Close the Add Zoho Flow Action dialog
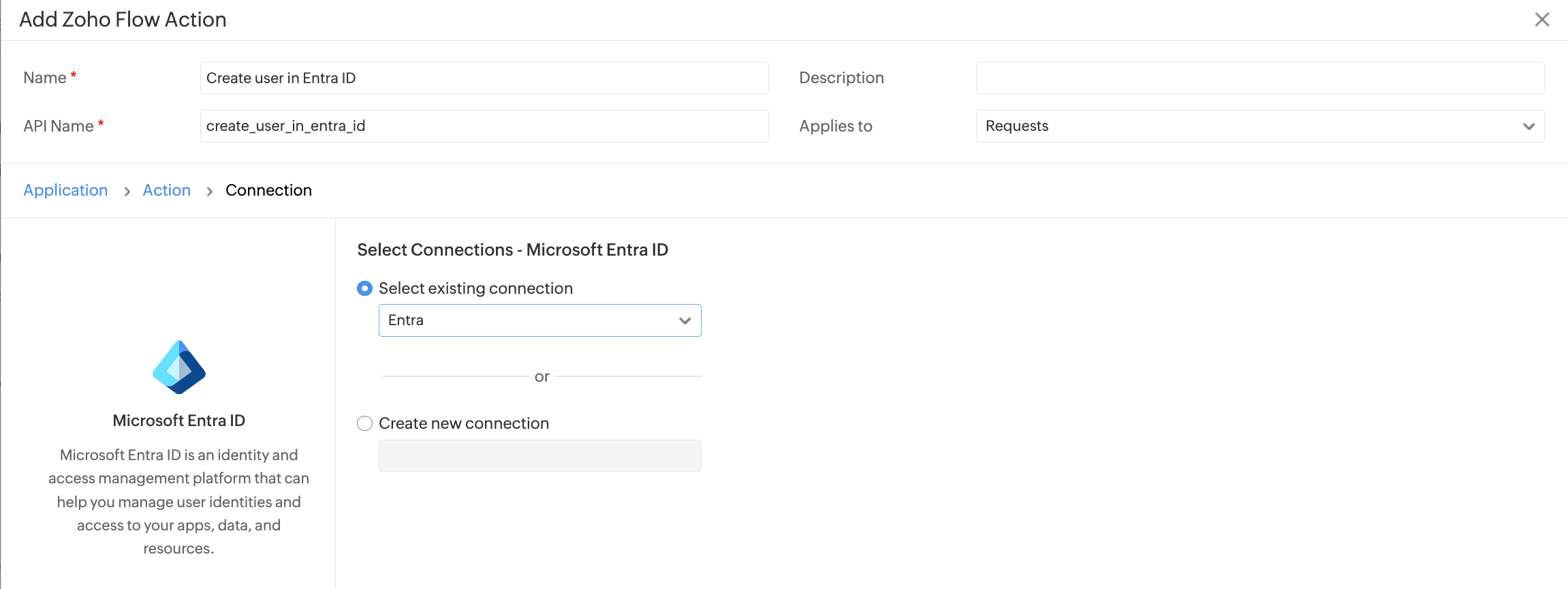The height and width of the screenshot is (589, 1568). point(1541,20)
